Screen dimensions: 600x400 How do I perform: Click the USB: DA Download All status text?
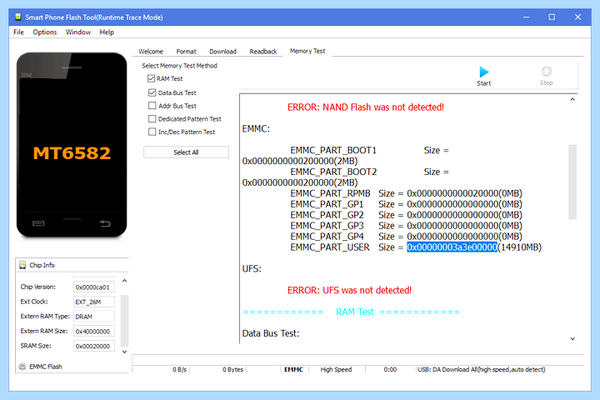481,369
